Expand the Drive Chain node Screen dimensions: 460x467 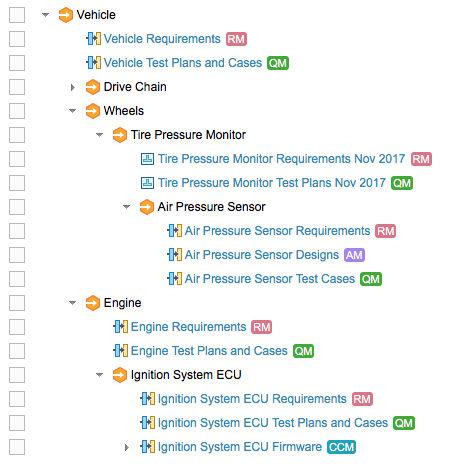73,87
